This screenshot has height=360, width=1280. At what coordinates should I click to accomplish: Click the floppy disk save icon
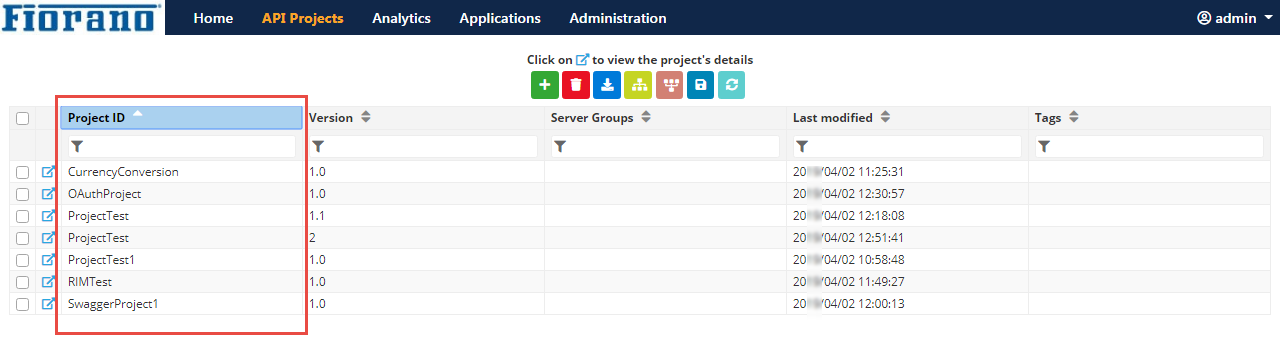click(x=700, y=85)
